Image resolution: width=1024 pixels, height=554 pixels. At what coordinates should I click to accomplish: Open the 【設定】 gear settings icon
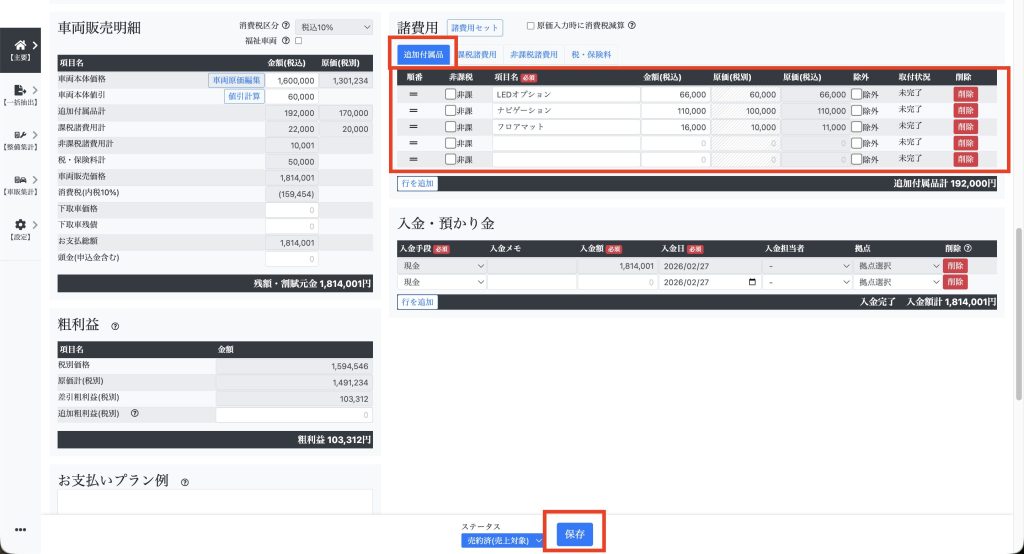point(20,226)
